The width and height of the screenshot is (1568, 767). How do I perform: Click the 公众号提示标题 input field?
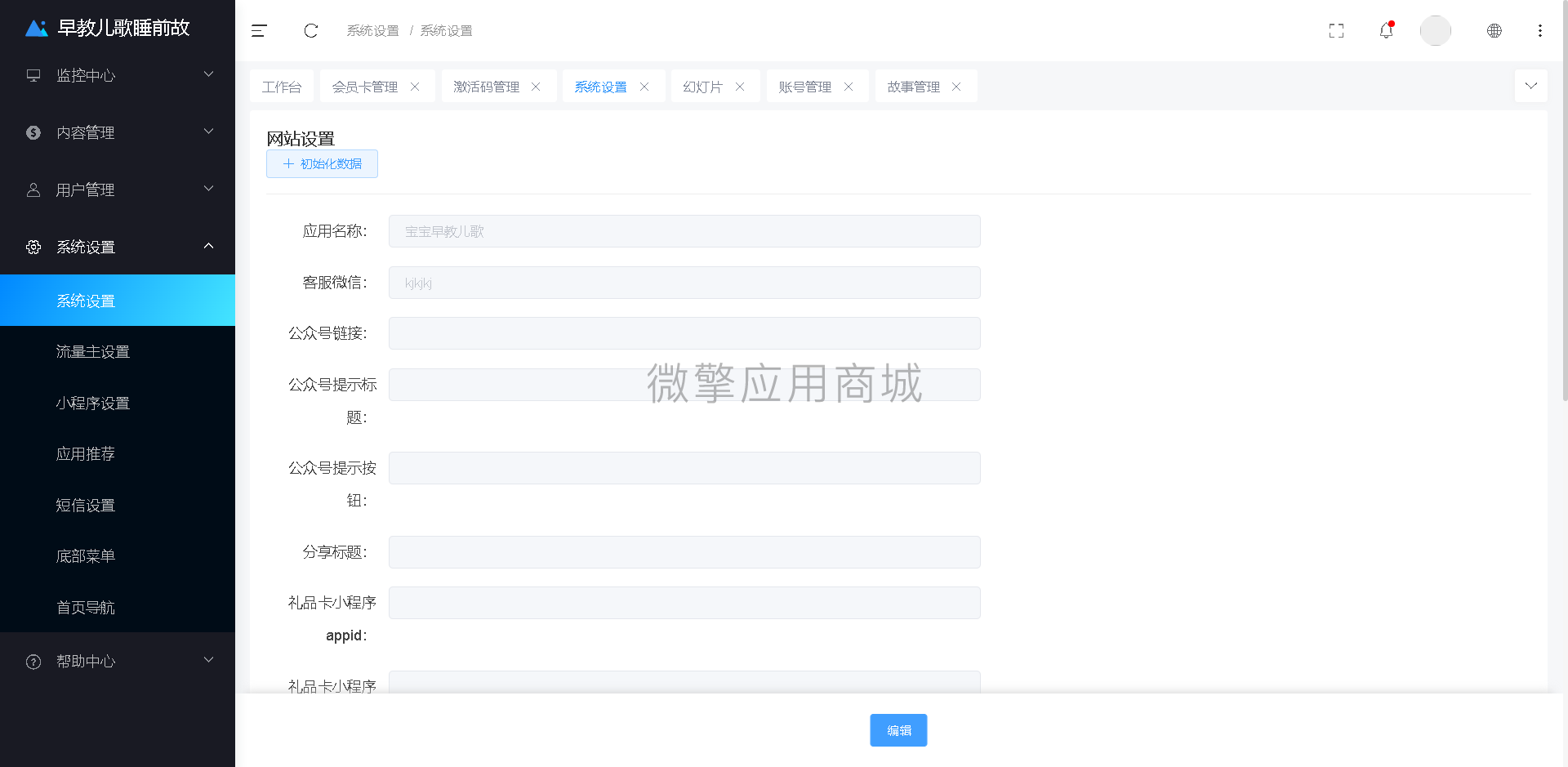pyautogui.click(x=684, y=385)
